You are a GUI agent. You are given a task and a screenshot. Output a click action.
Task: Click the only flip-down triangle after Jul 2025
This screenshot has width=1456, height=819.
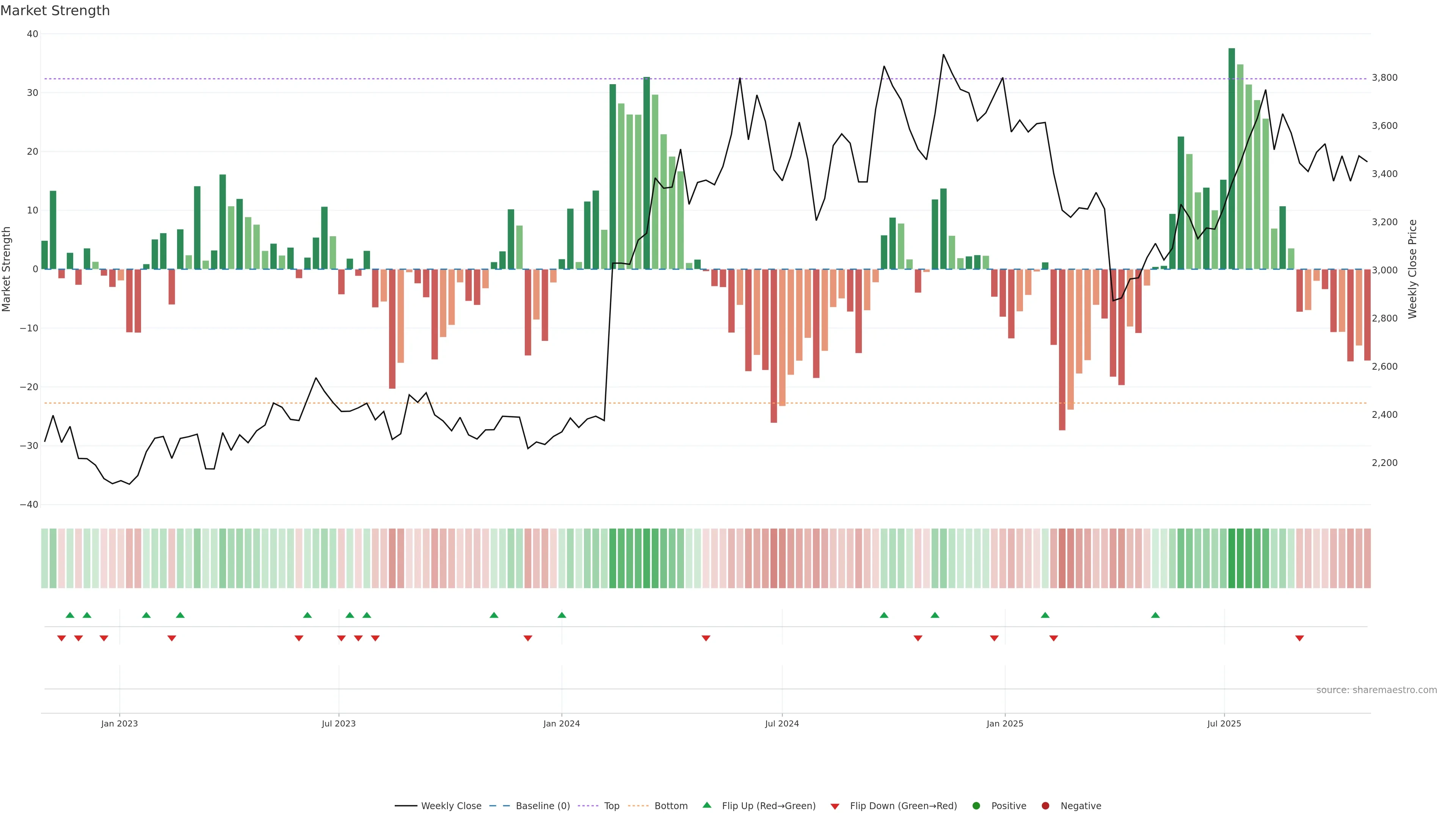pyautogui.click(x=1299, y=638)
